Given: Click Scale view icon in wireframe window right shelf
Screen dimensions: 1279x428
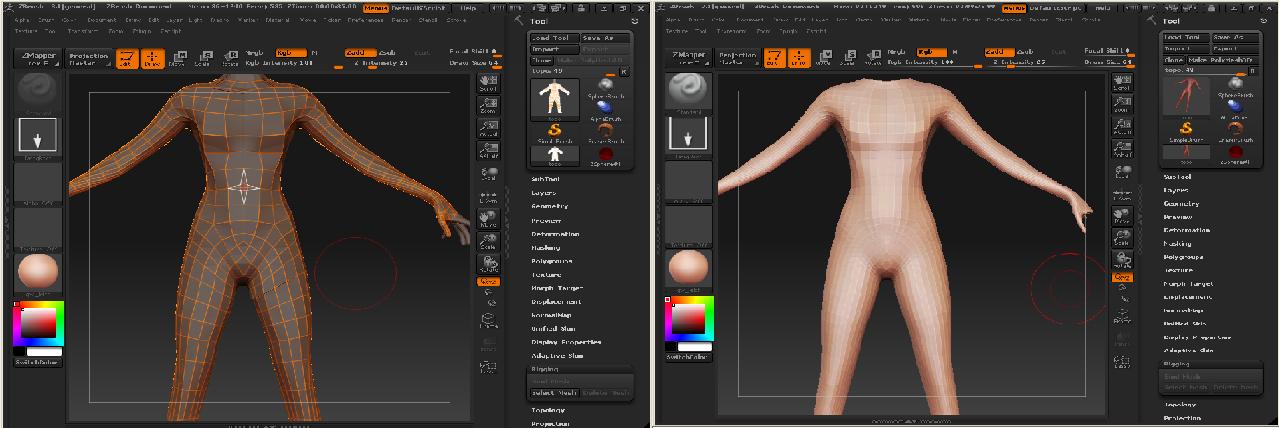Looking at the screenshot, I should (489, 242).
